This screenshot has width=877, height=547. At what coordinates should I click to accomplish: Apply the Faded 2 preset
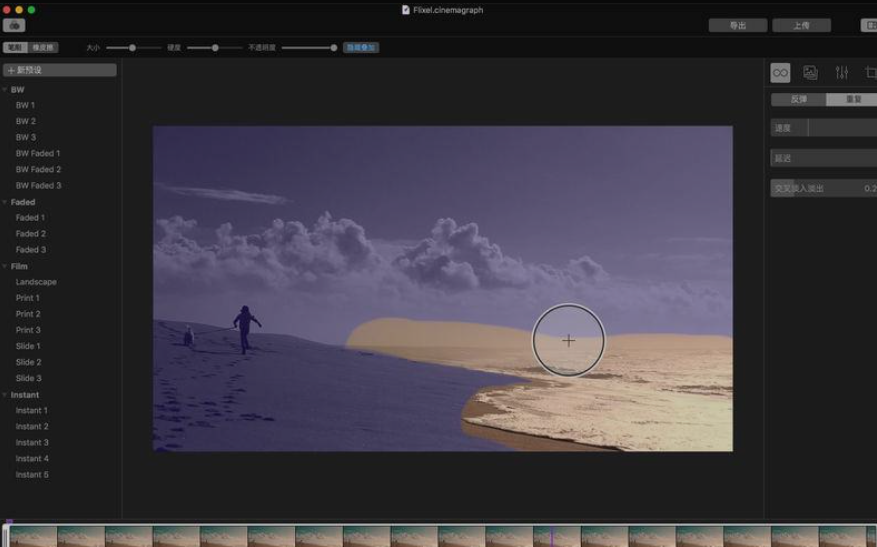click(x=31, y=234)
